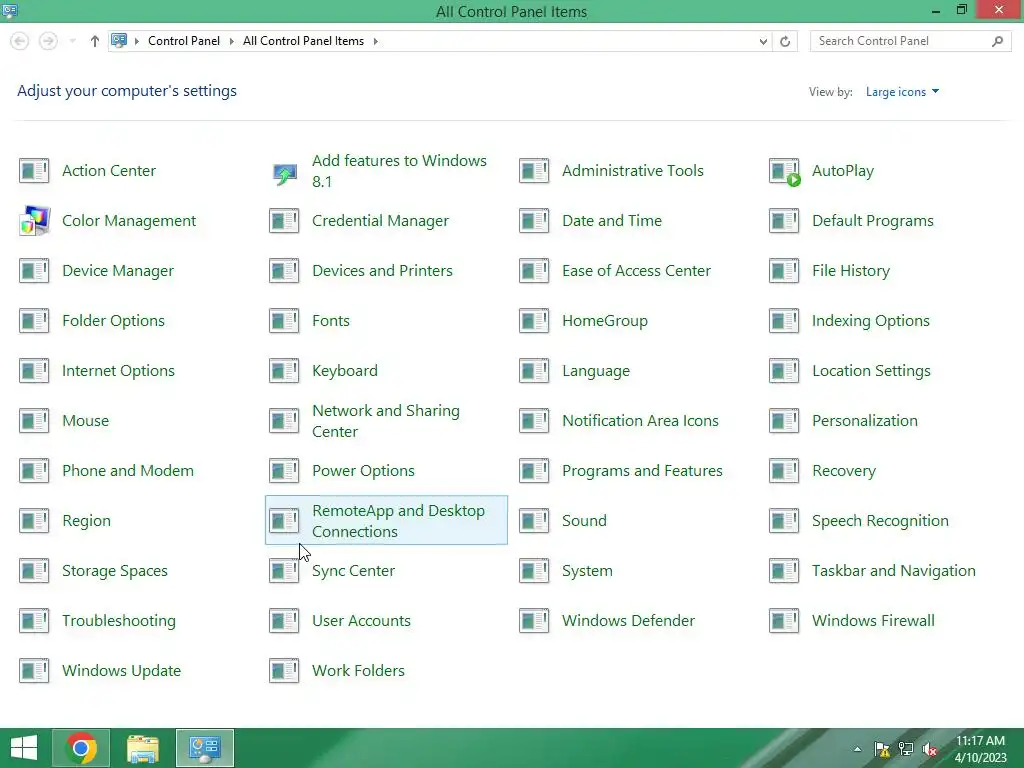Expand the chevron after All Control Panel Items

click(376, 41)
